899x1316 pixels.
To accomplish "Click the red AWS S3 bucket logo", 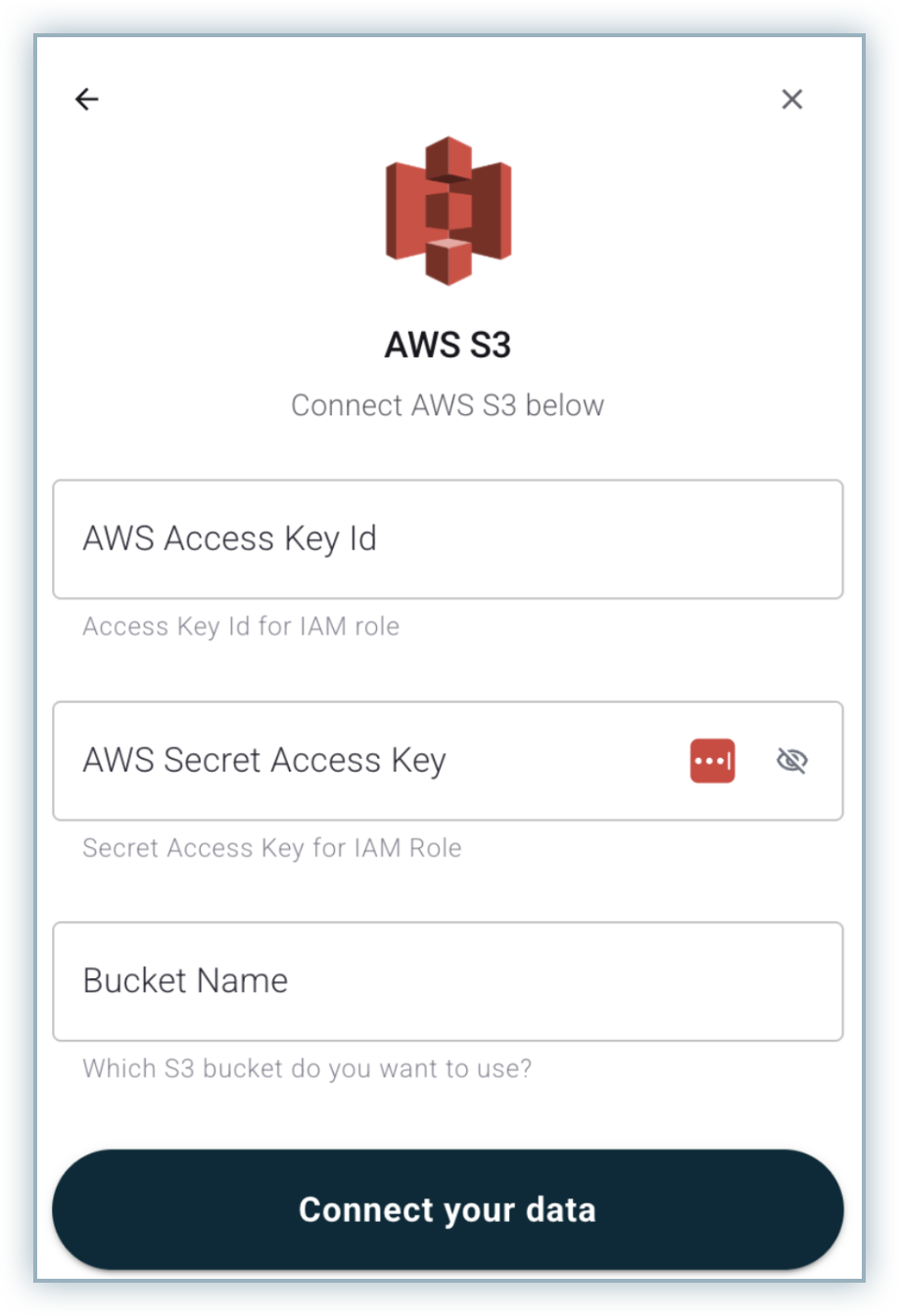I will click(x=449, y=211).
